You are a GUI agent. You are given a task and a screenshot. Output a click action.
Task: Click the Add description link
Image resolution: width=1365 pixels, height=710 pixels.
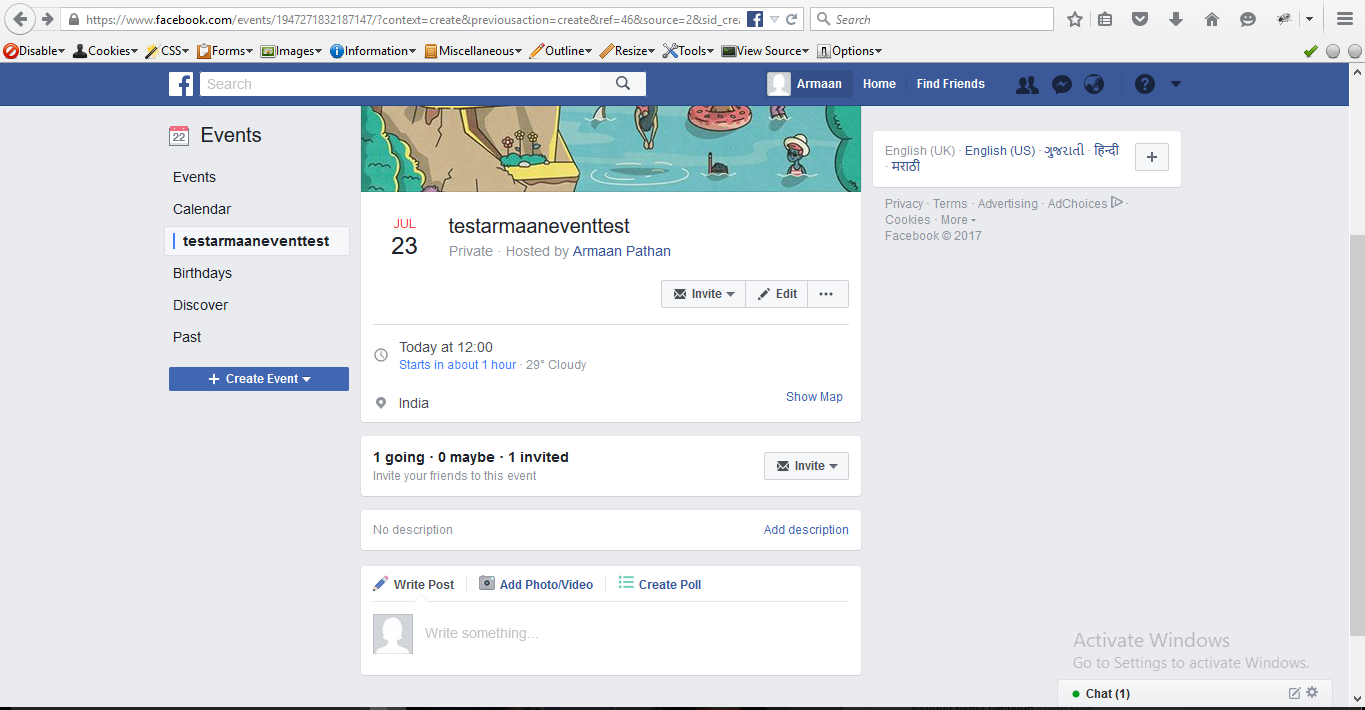tap(806, 530)
